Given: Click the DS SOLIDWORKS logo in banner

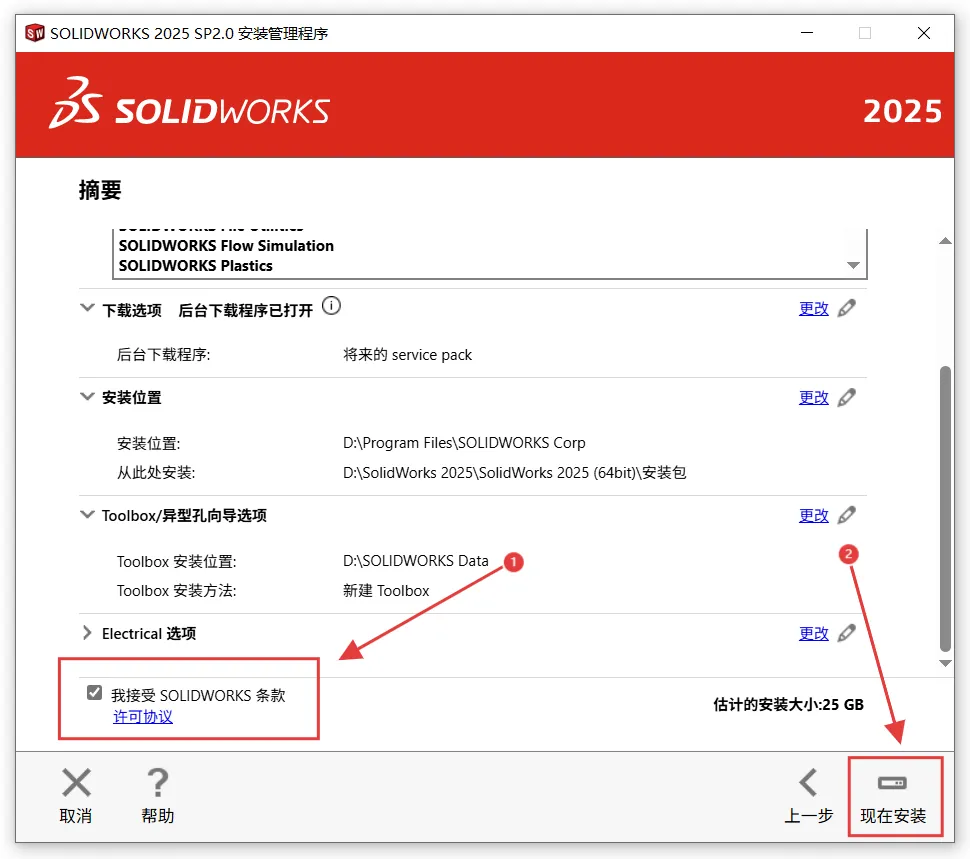Looking at the screenshot, I should click(189, 105).
